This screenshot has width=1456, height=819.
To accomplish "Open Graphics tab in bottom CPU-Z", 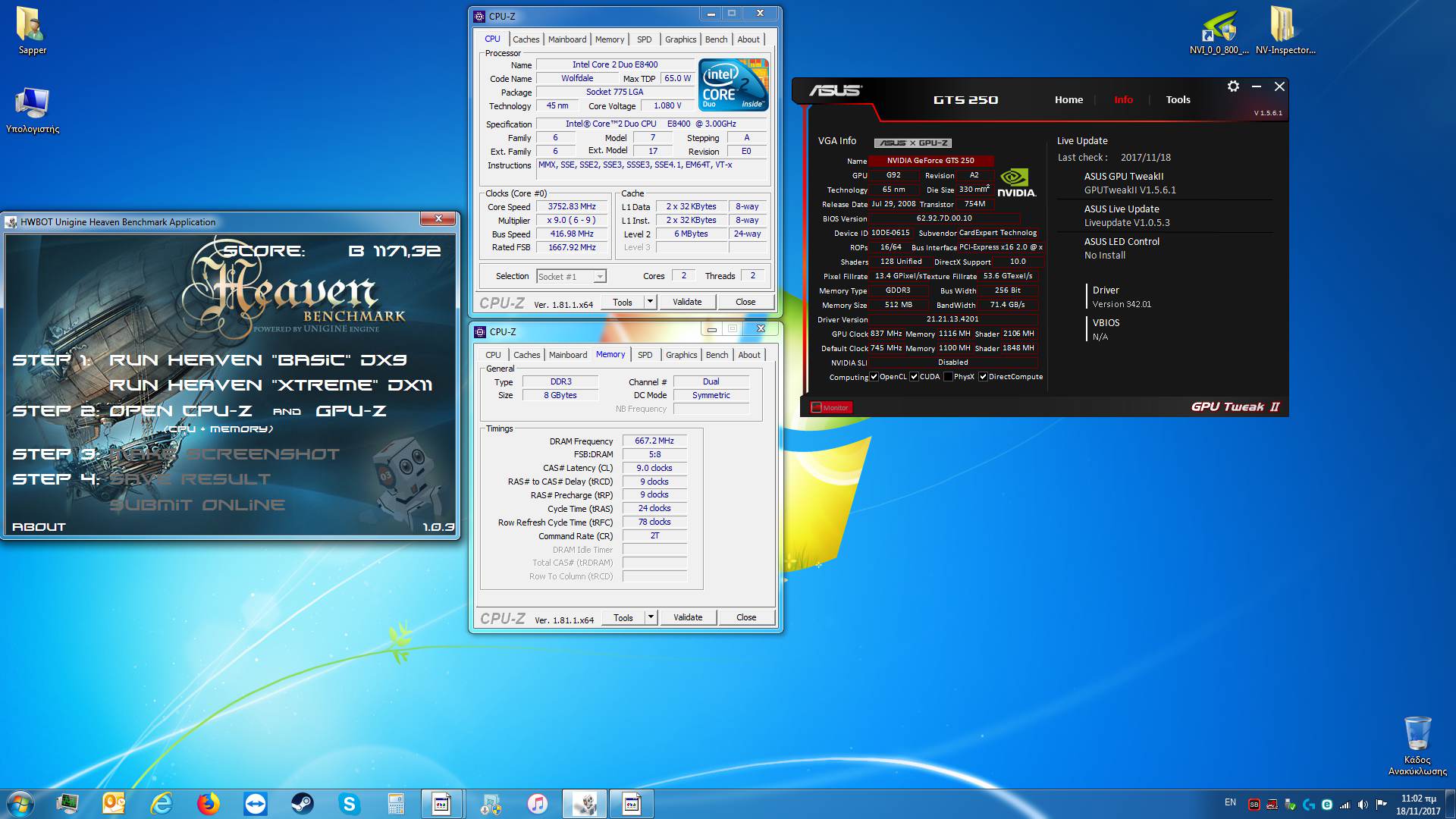I will (x=681, y=355).
